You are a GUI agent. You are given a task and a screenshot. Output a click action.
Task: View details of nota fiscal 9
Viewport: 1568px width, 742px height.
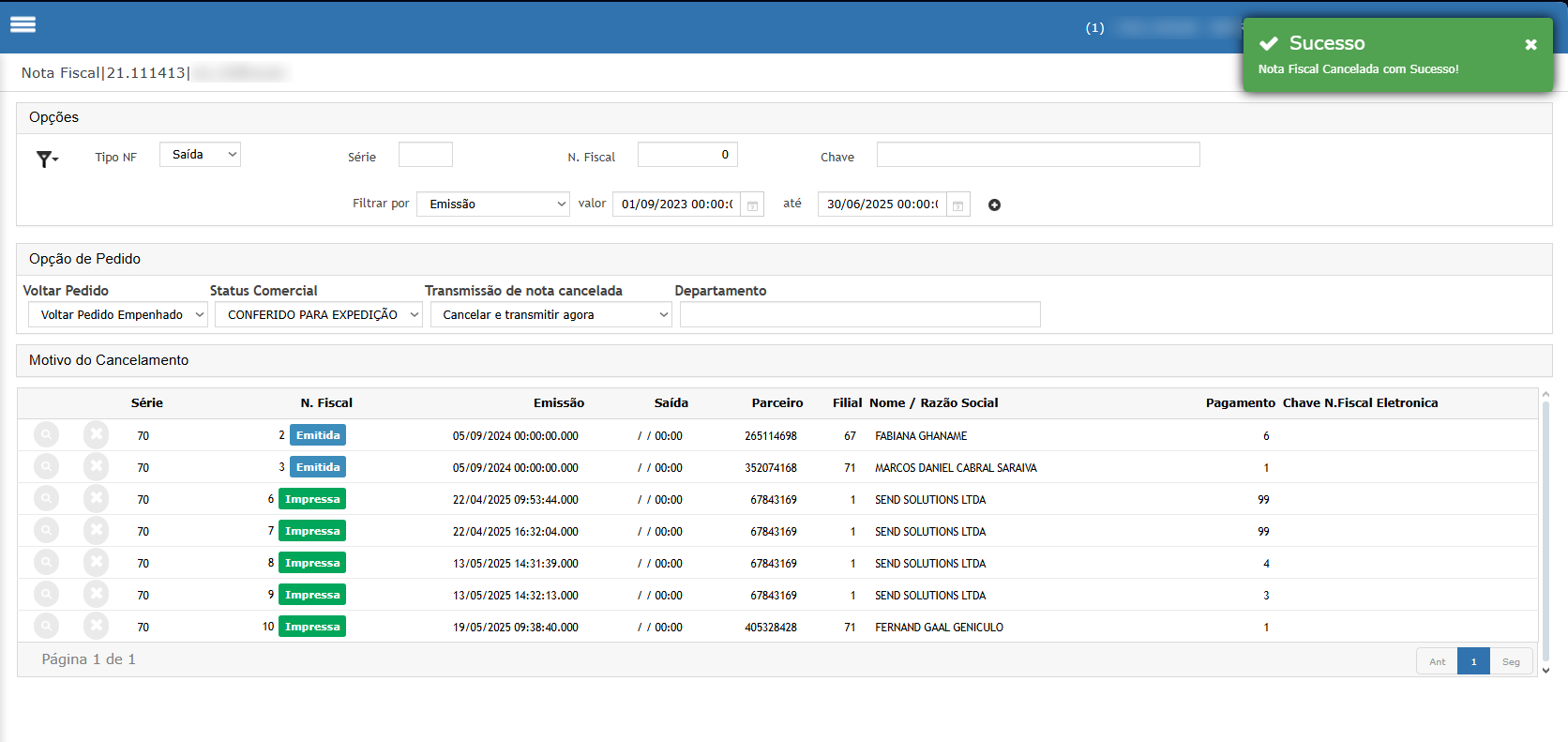tap(46, 594)
